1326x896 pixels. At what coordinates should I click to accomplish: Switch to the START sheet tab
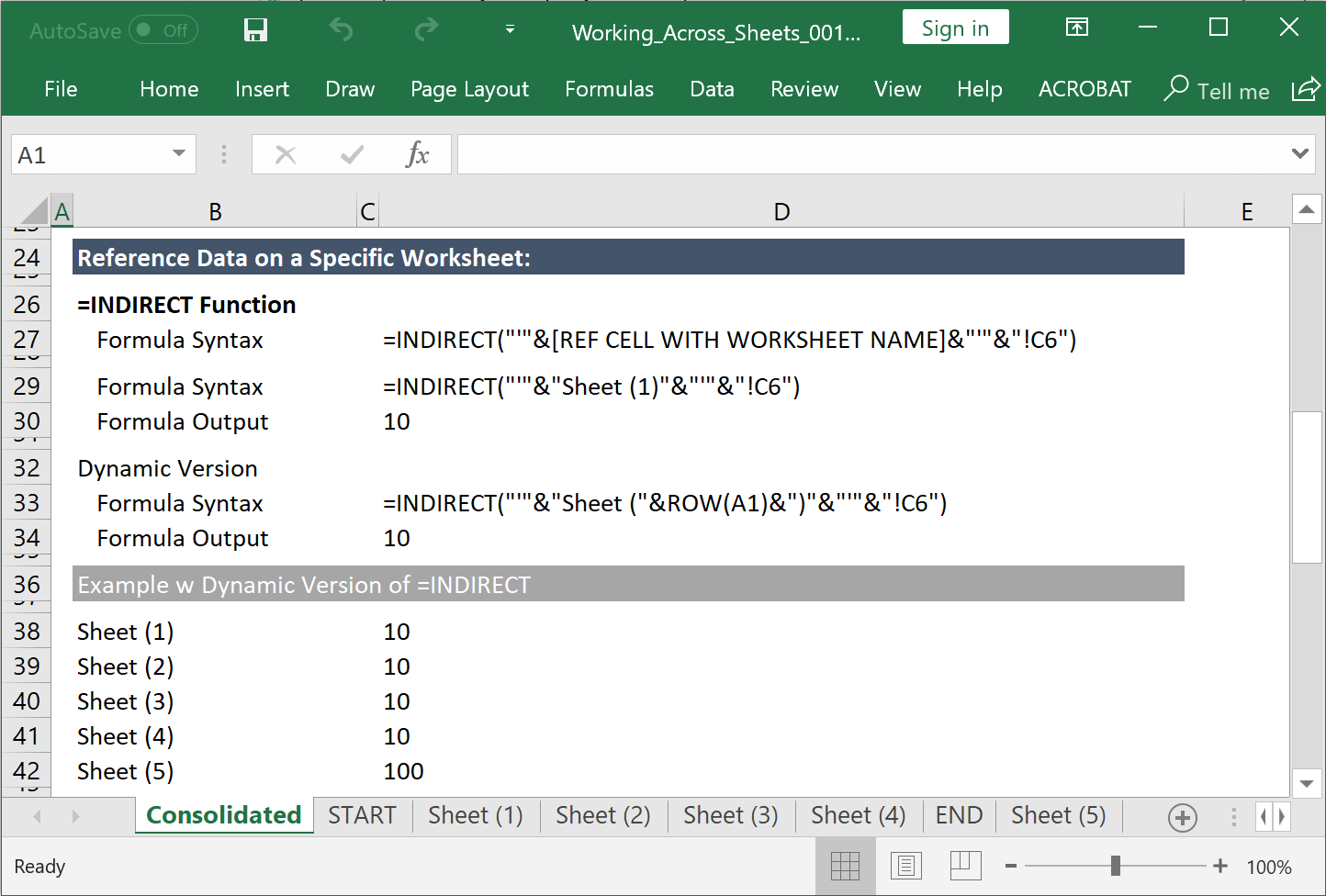[x=362, y=815]
